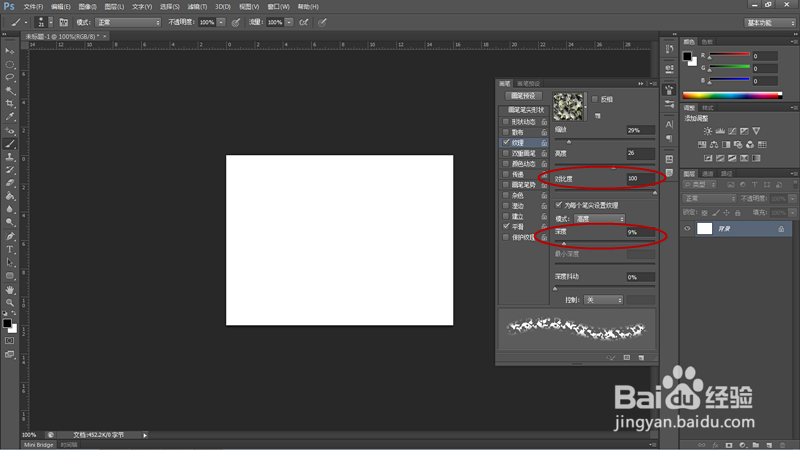Open the brush preset picker arrow
Image resolution: width=800 pixels, height=450 pixels.
pyautogui.click(x=51, y=22)
